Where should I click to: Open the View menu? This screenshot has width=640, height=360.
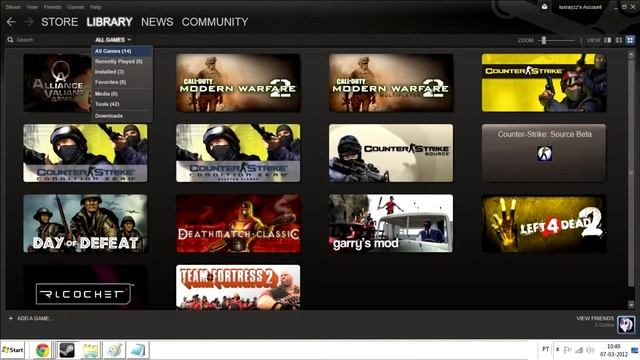pyautogui.click(x=32, y=7)
